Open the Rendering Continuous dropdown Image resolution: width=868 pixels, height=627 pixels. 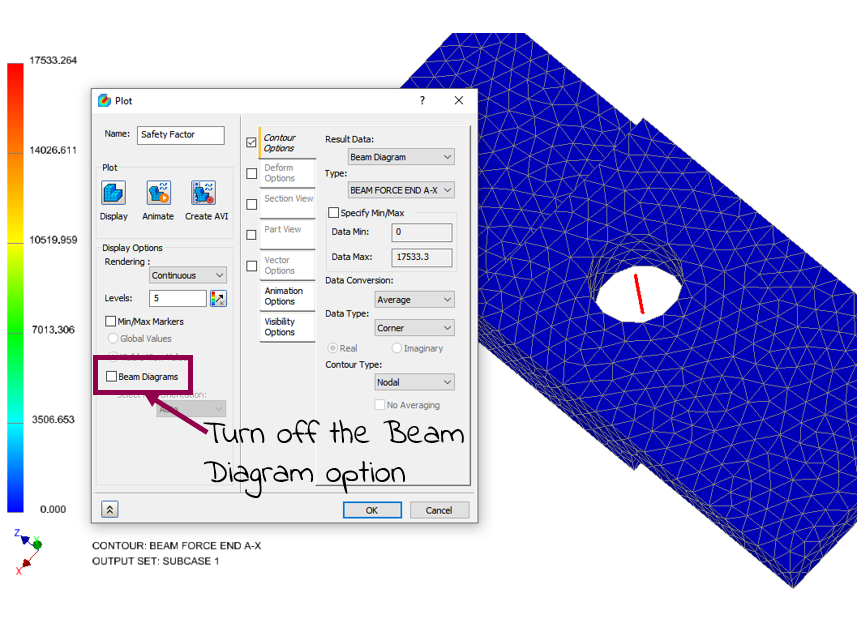187,274
